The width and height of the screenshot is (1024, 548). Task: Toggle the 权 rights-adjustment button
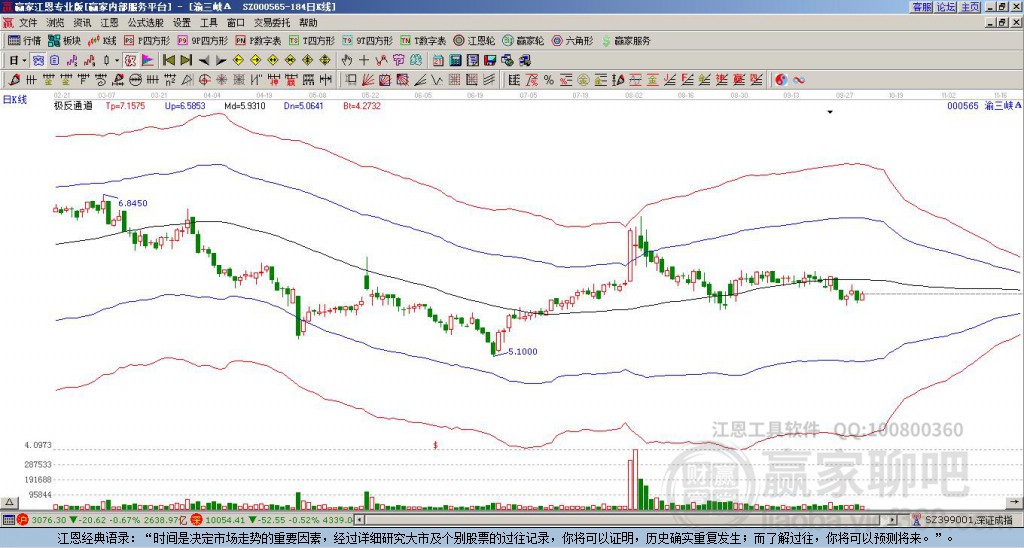130,61
